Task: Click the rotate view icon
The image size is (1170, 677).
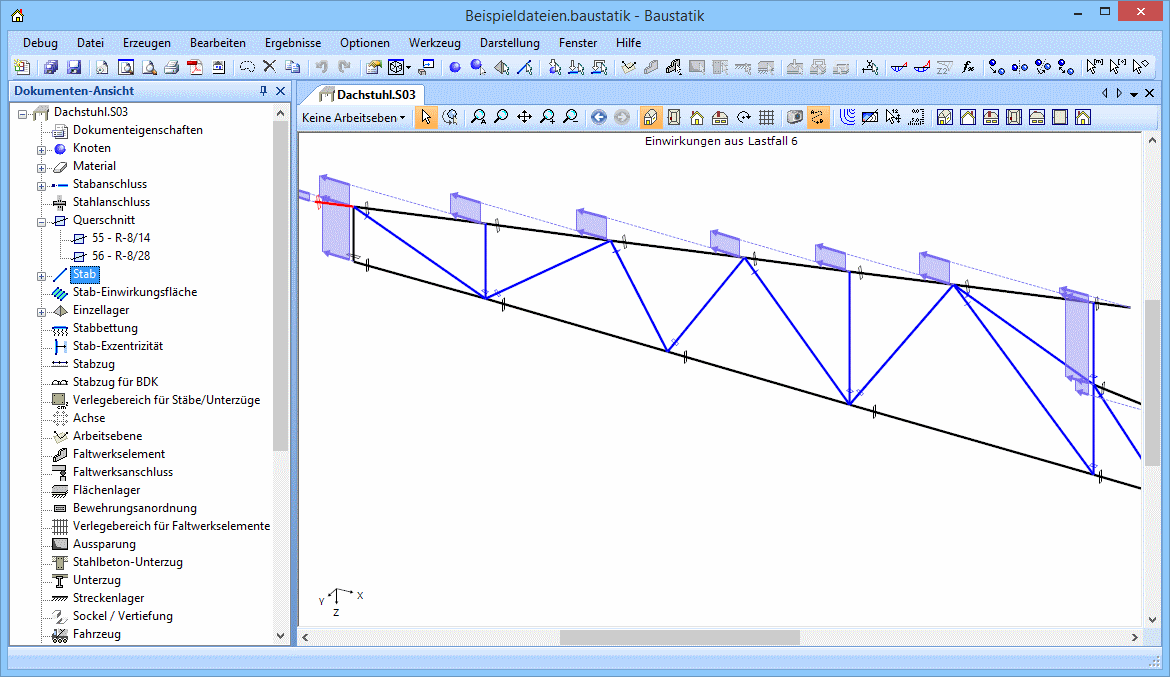Action: coord(744,117)
